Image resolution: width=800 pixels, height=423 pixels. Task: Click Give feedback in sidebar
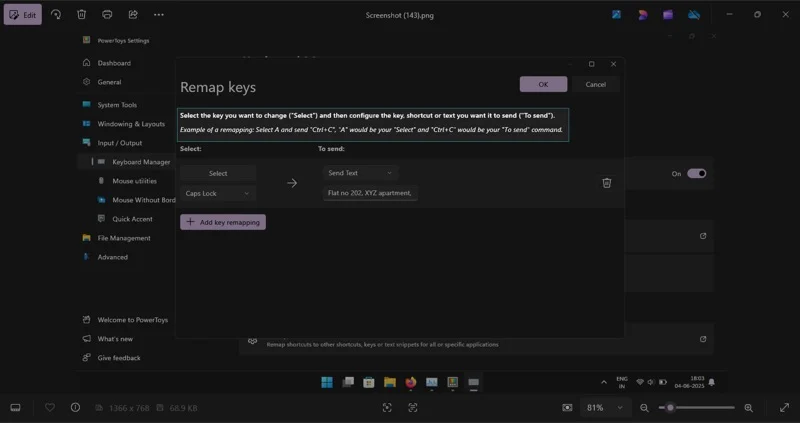pyautogui.click(x=119, y=358)
